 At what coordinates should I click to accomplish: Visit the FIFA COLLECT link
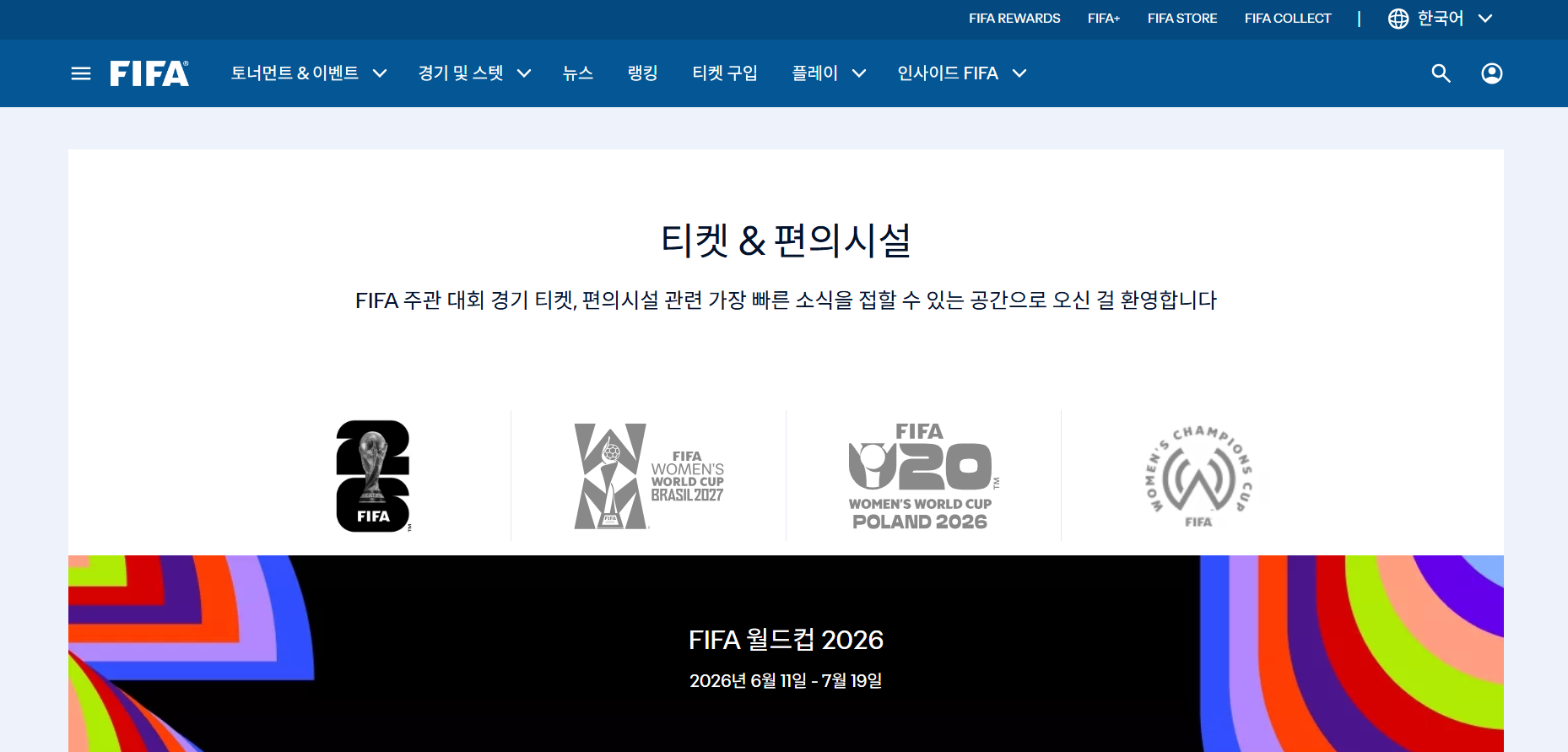click(x=1288, y=19)
